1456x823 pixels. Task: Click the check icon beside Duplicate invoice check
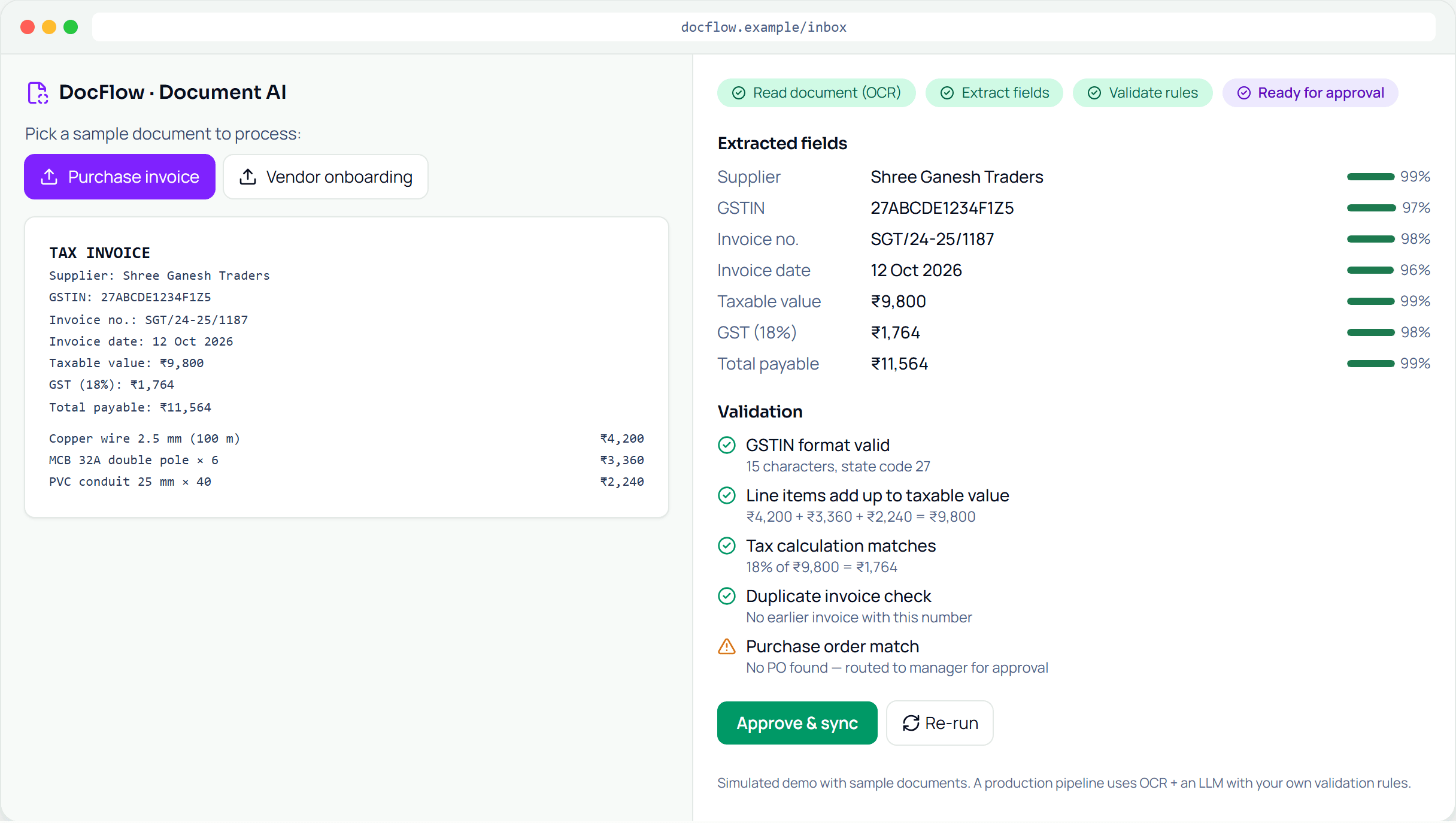[727, 596]
